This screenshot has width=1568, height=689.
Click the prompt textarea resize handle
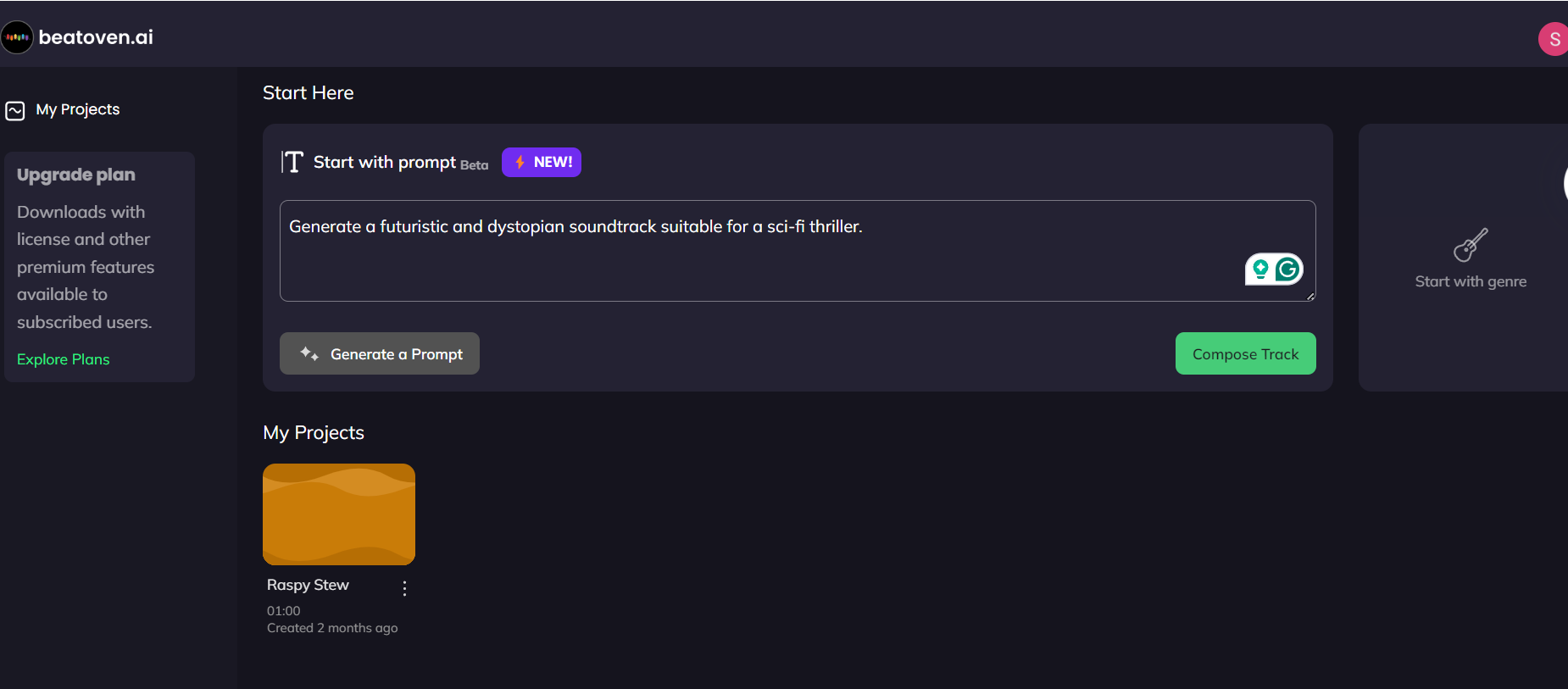1310,296
